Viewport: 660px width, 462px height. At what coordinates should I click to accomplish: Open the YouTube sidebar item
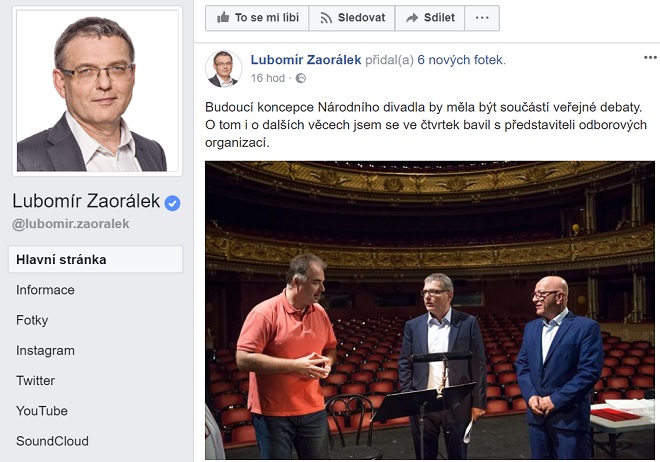pos(42,411)
